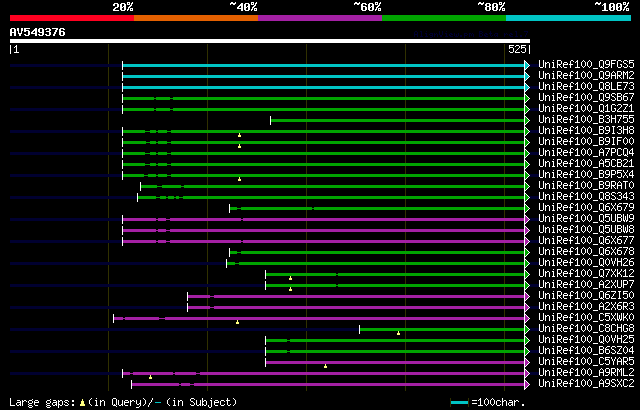Screen dimensions: 640x410
Task: Select the UniRef100_B3H755 label
Action: click(586, 120)
